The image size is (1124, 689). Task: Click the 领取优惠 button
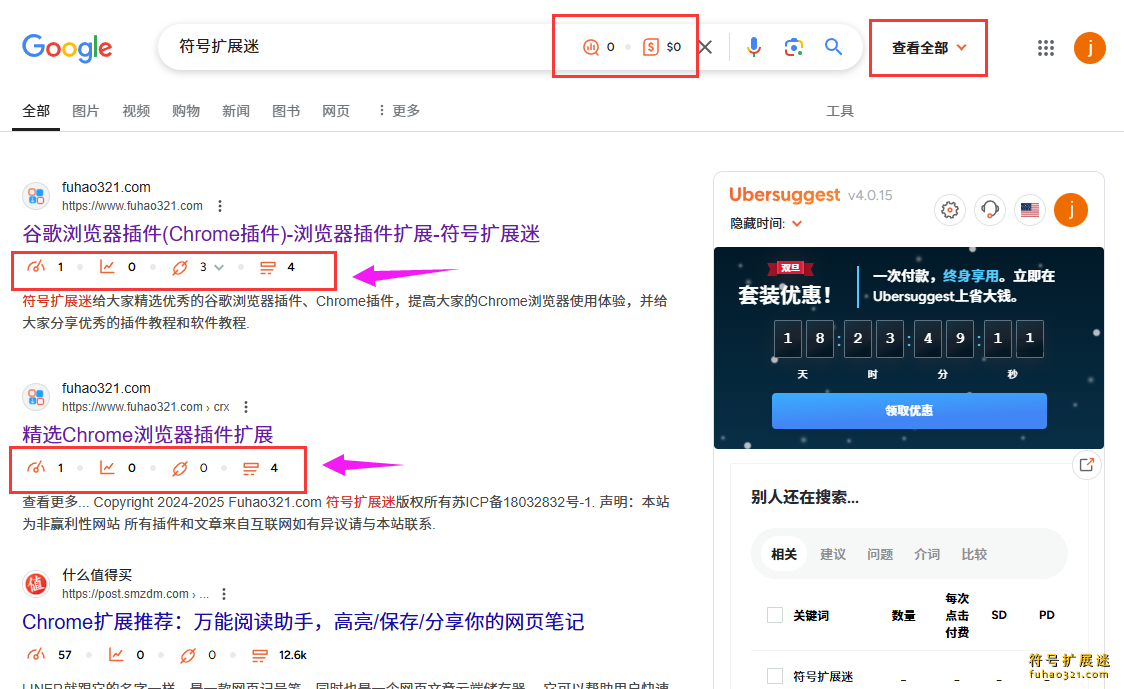pyautogui.click(x=909, y=411)
